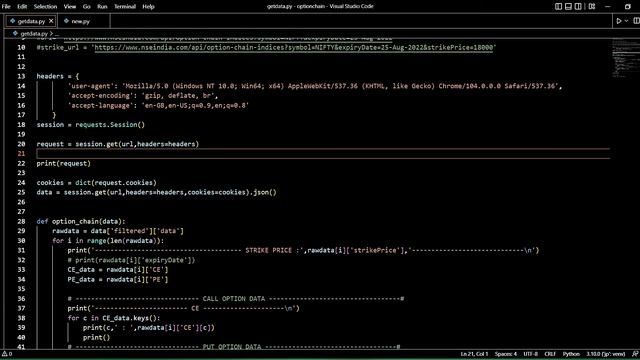Open the feedback icon in status bar
The height and width of the screenshot is (360, 640).
[635, 354]
